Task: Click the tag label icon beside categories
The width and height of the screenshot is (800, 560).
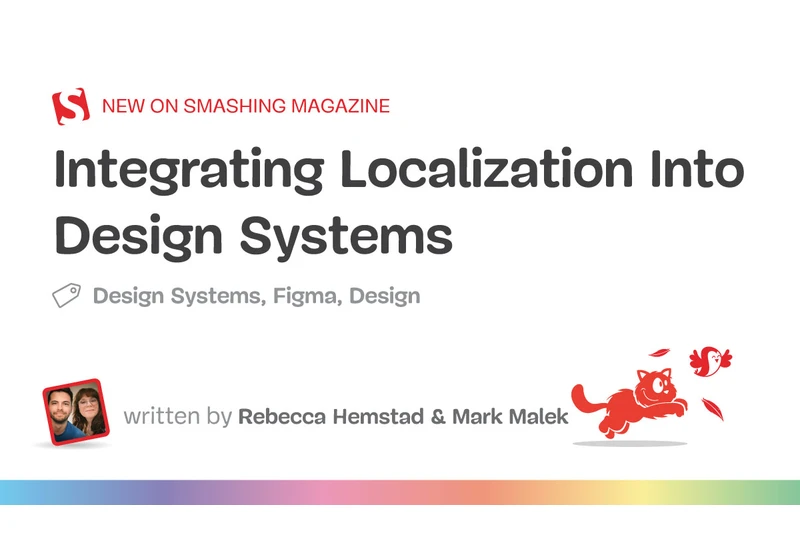Action: (66, 295)
